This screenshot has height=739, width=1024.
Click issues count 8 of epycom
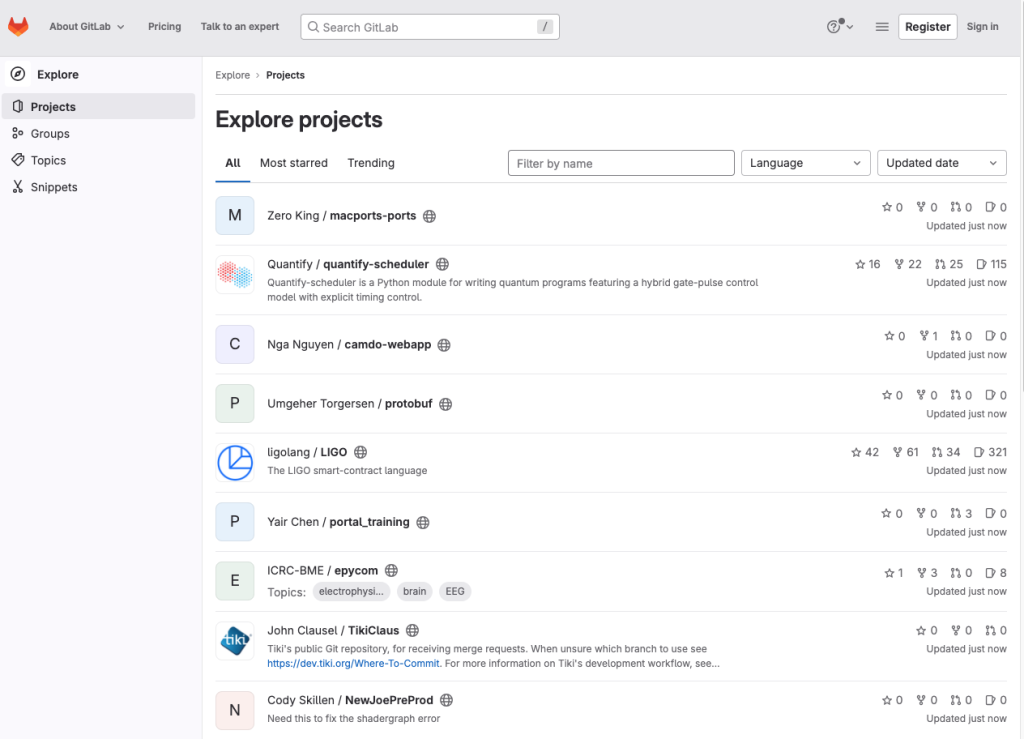pyautogui.click(x=996, y=573)
